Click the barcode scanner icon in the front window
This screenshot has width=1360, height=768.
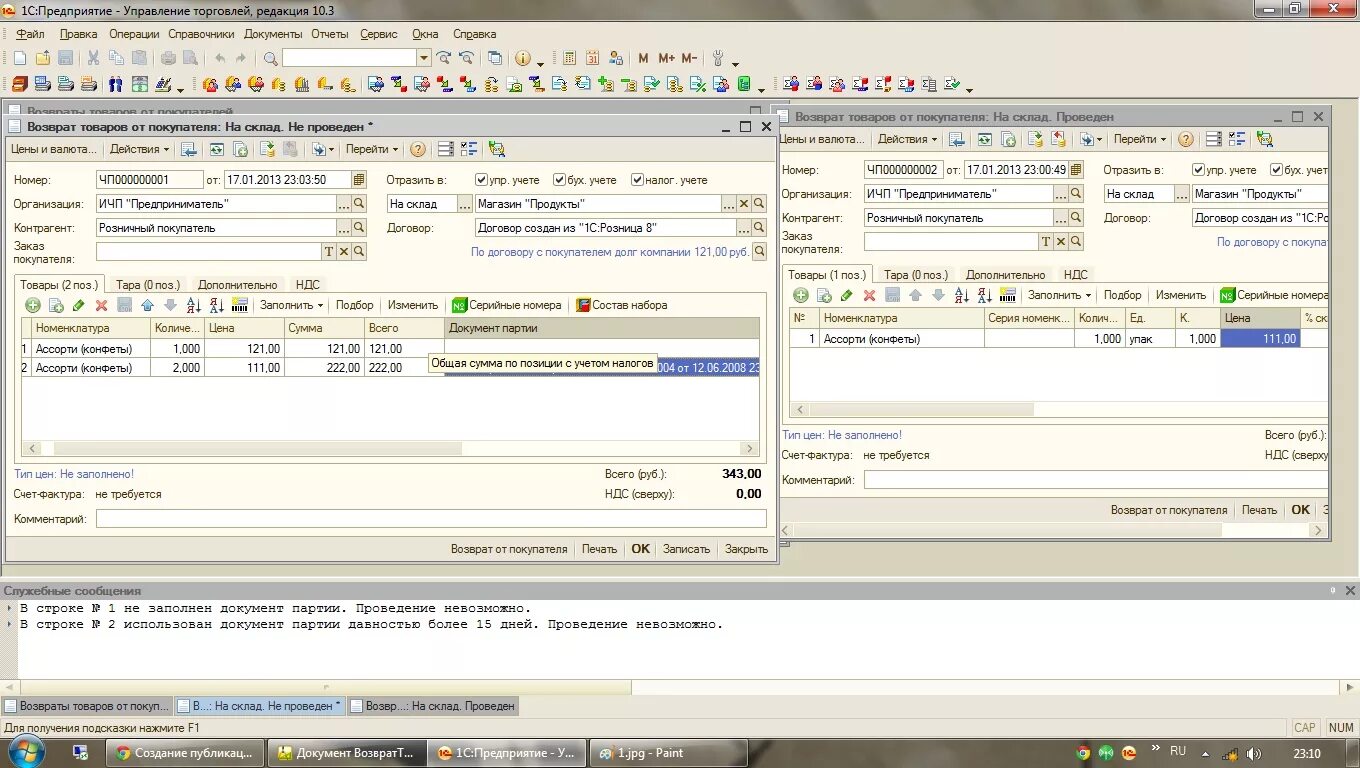click(239, 305)
